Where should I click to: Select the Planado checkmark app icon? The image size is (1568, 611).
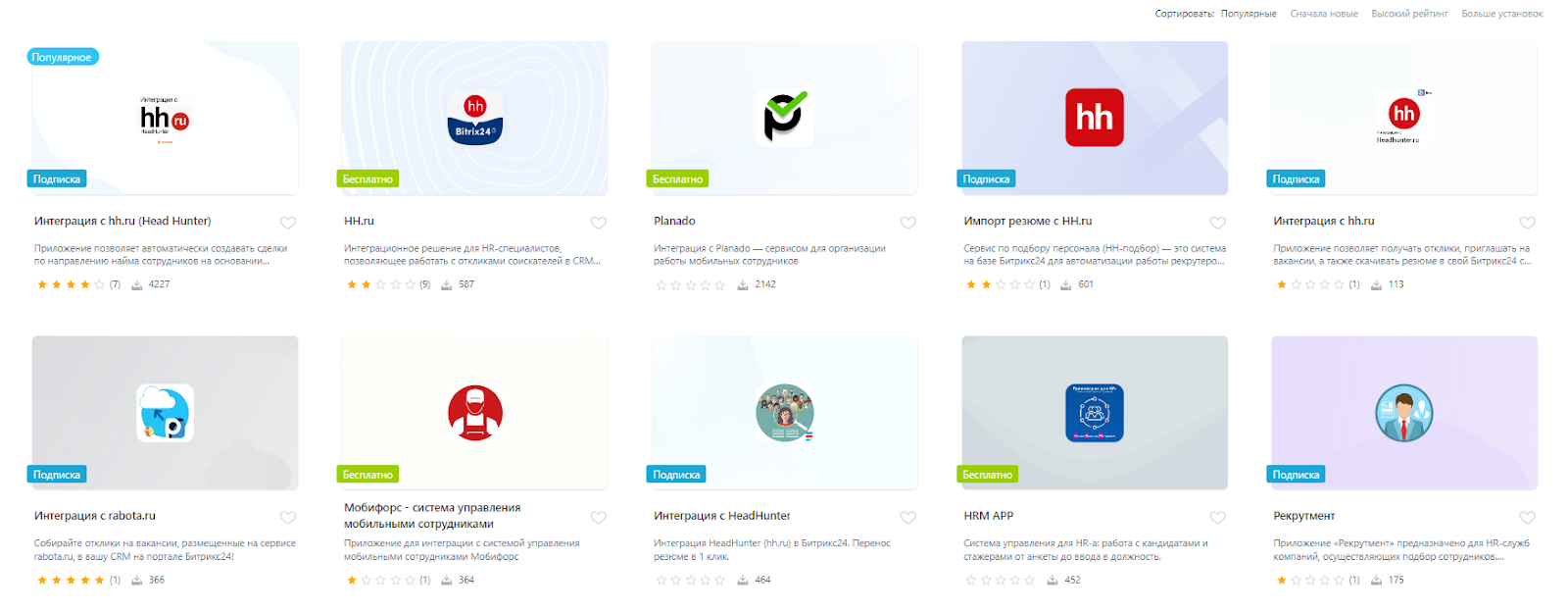[785, 118]
